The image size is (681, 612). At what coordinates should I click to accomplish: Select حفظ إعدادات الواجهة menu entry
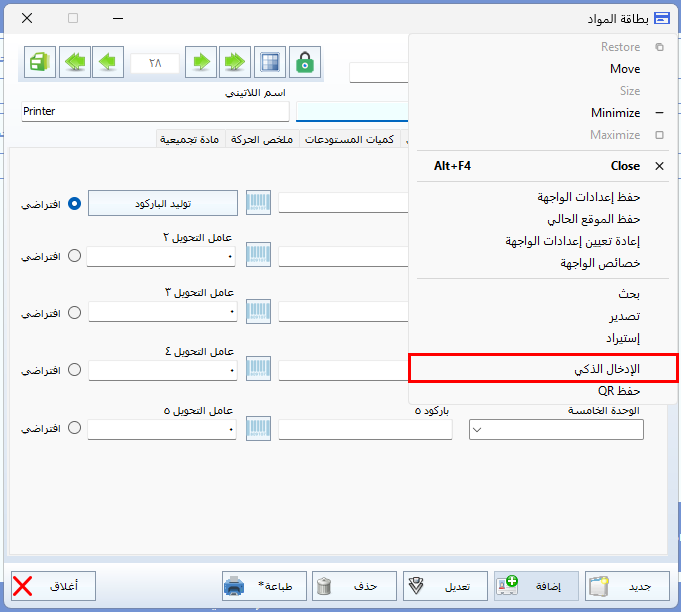coord(543,197)
